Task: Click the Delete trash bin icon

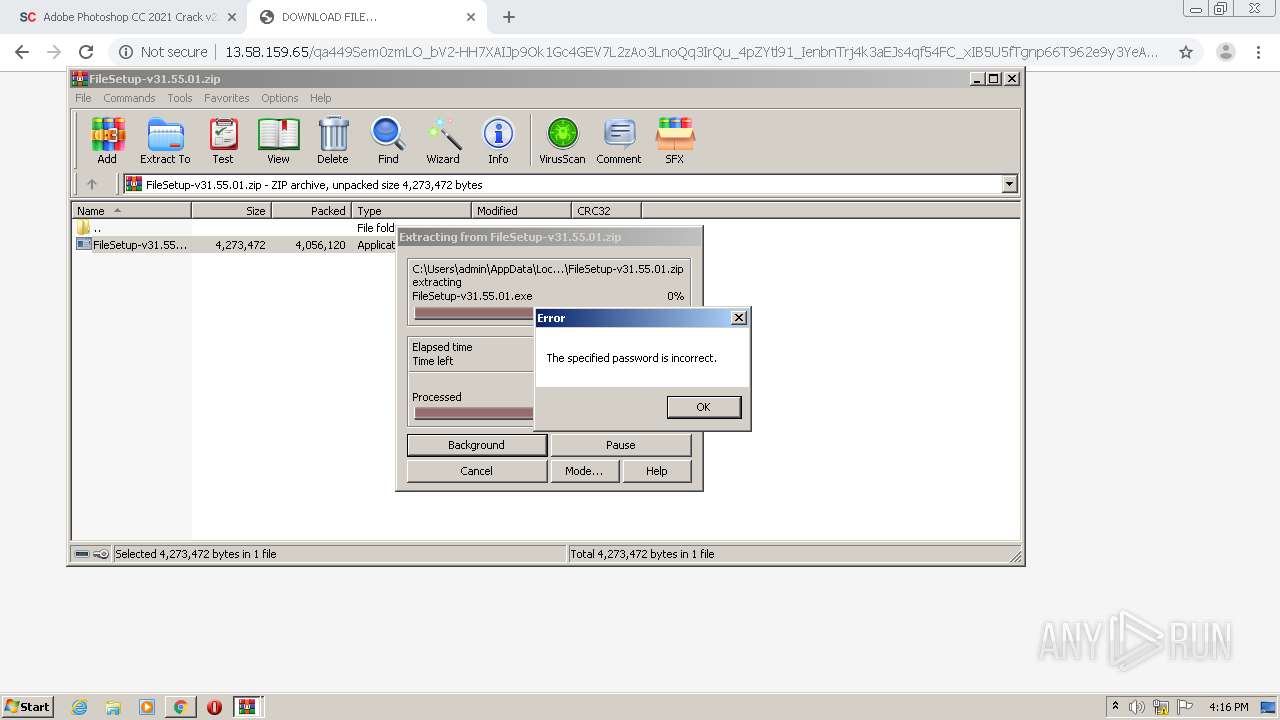Action: click(333, 141)
